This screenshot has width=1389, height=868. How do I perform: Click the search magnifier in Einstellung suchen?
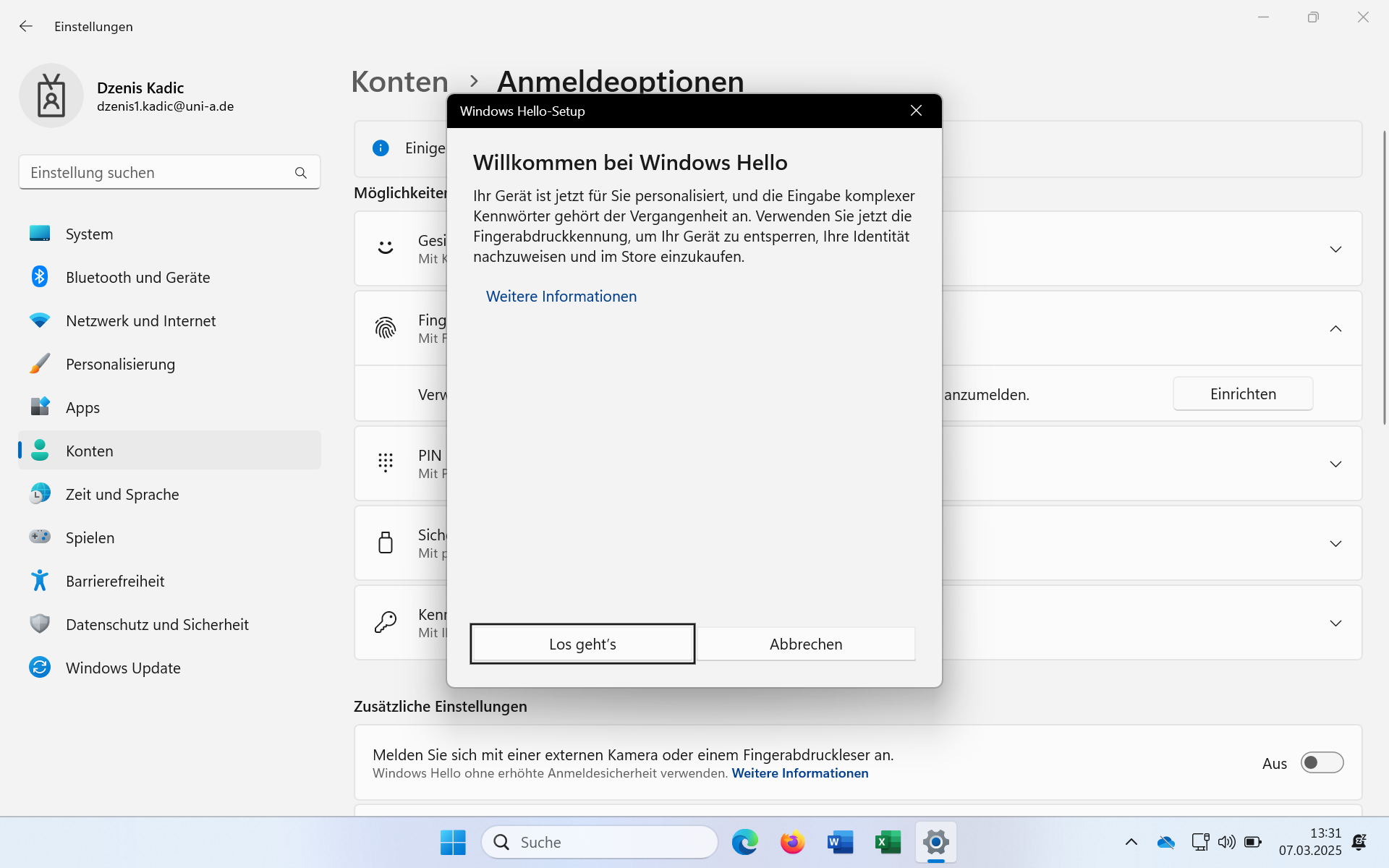[x=301, y=173]
